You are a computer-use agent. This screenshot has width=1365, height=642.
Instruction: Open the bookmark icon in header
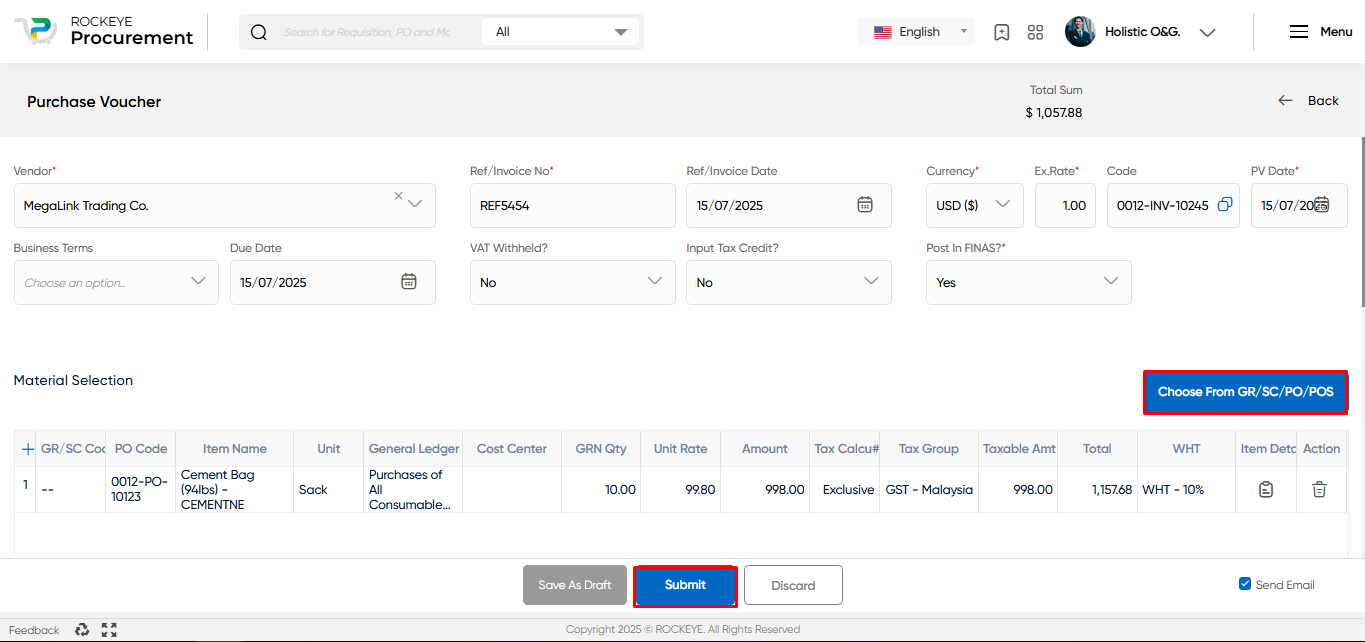pyautogui.click(x=1002, y=32)
